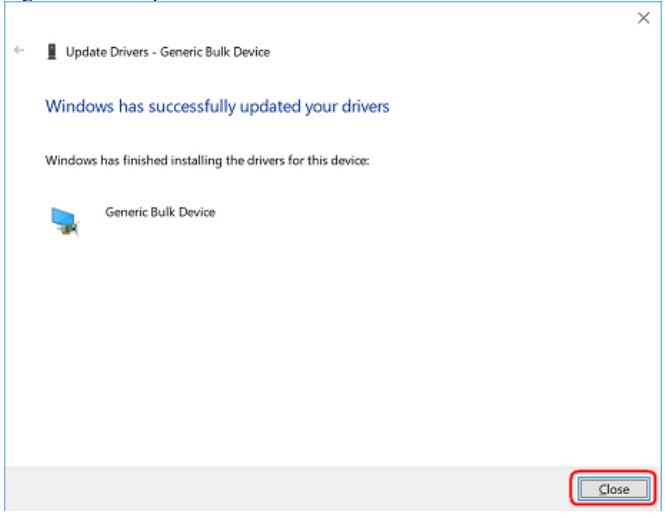Finish the wizard via the red-outlined Close button
This screenshot has height=517, width=665.
[x=613, y=489]
